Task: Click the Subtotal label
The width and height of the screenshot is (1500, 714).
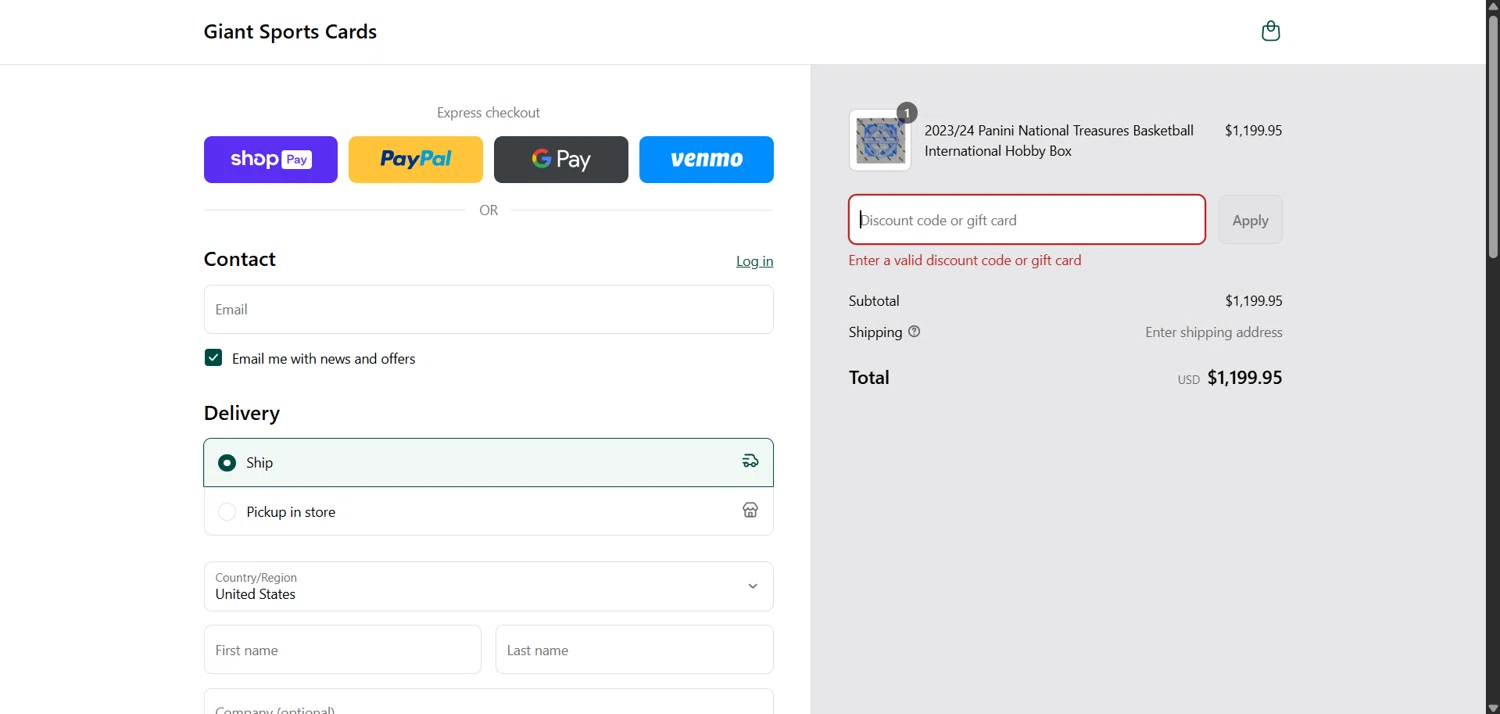Action: click(x=874, y=300)
